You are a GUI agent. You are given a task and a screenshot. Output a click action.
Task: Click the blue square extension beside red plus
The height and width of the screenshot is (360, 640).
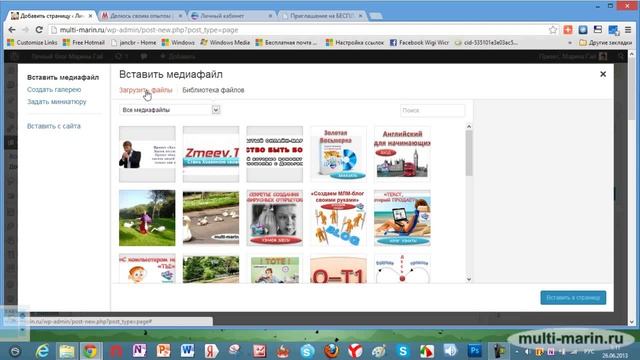(583, 30)
